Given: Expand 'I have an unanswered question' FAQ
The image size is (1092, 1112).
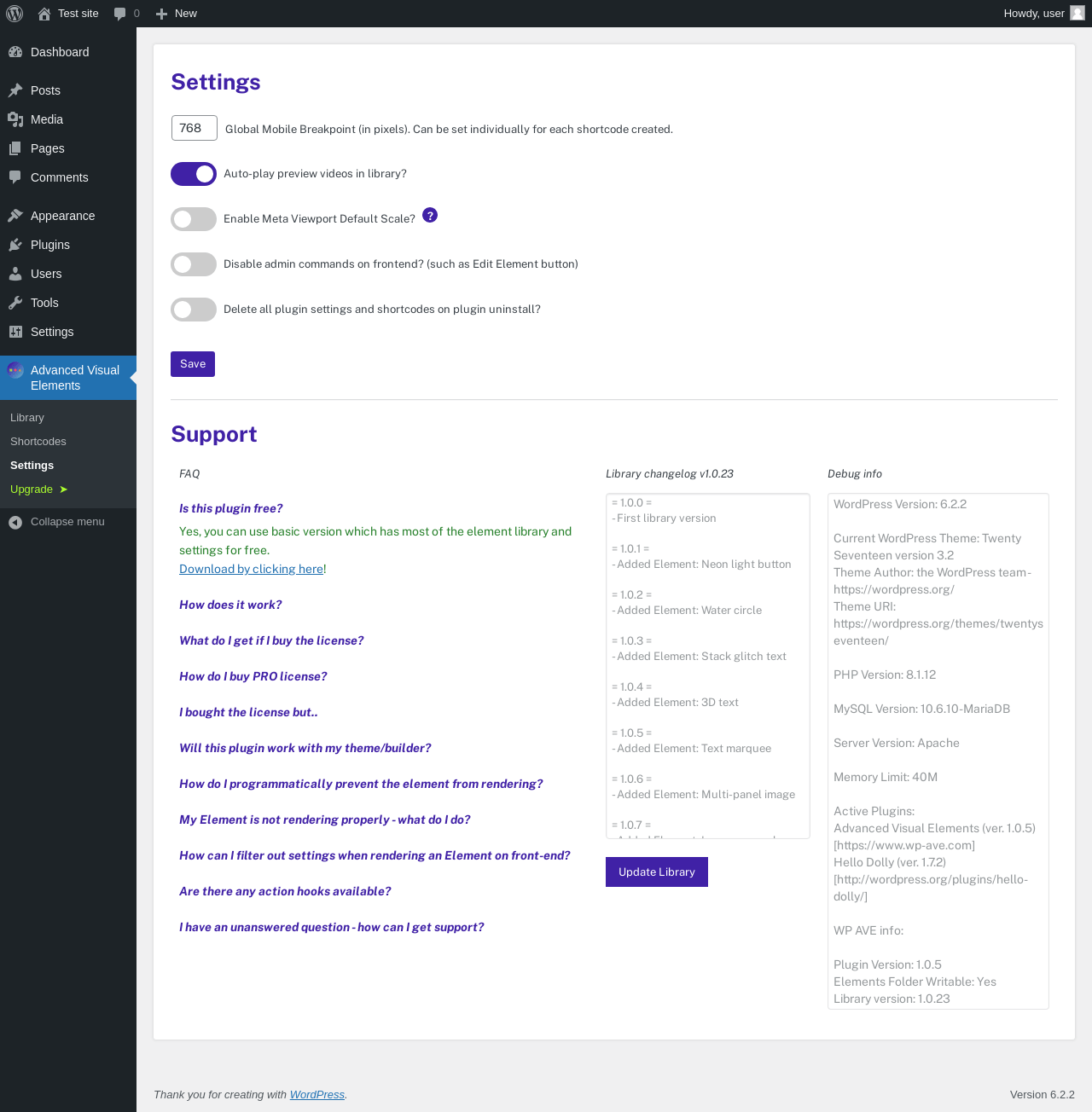Looking at the screenshot, I should click(332, 927).
